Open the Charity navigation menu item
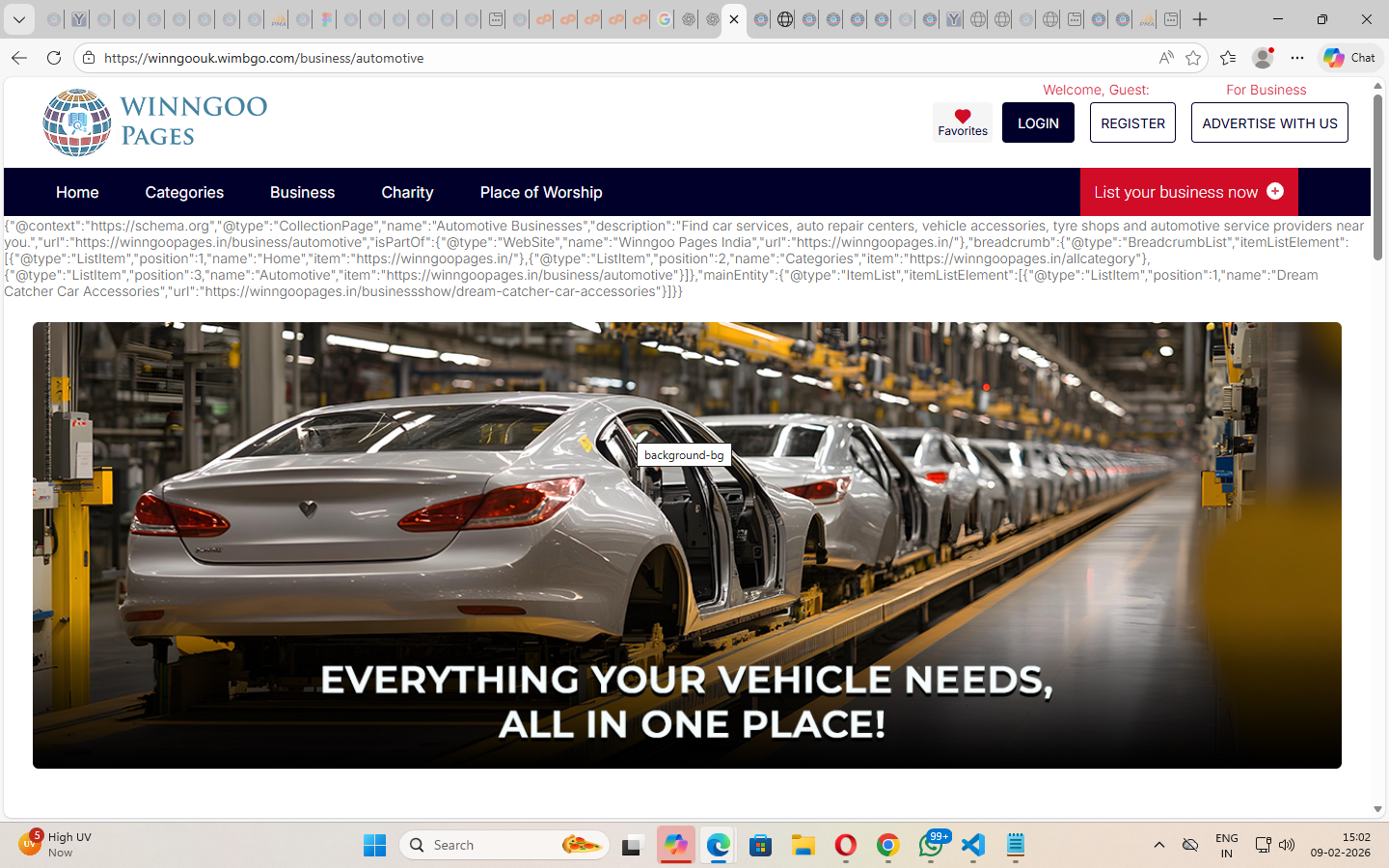This screenshot has width=1389, height=868. (407, 193)
